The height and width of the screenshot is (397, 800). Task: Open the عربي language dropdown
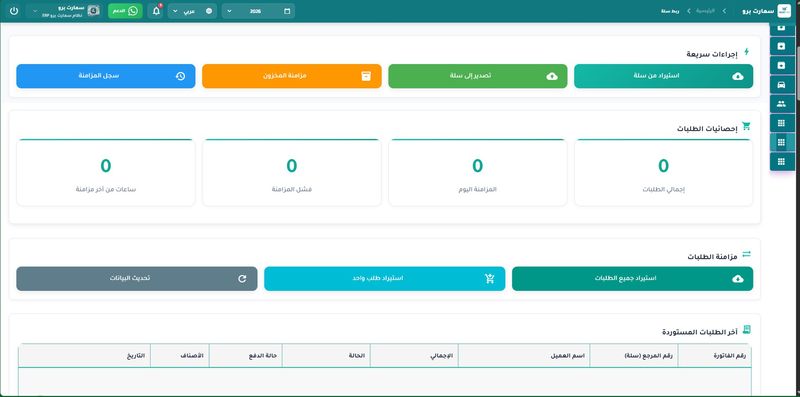[192, 11]
